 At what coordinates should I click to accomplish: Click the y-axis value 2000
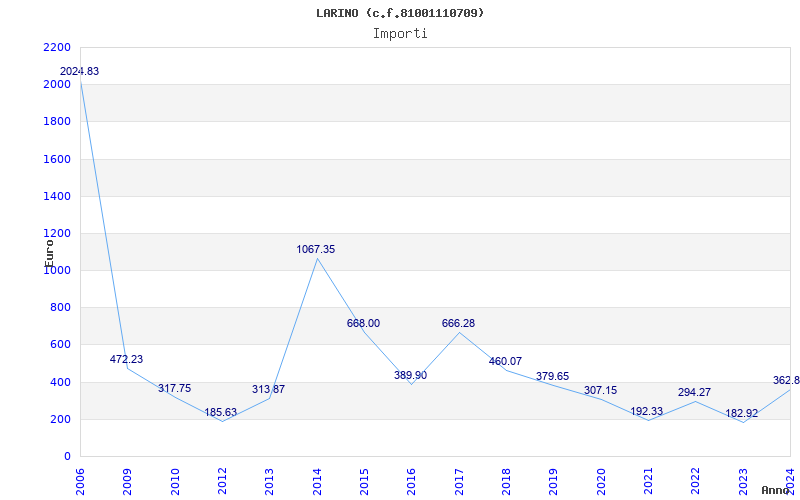pos(57,85)
